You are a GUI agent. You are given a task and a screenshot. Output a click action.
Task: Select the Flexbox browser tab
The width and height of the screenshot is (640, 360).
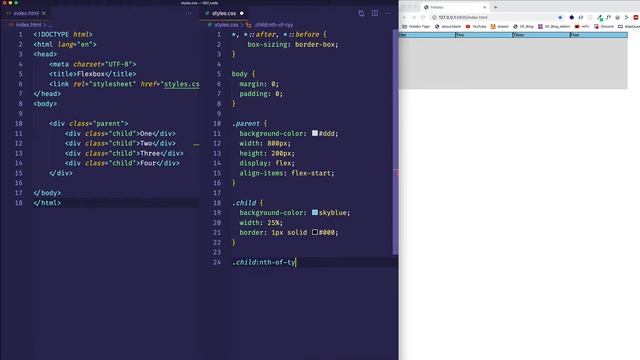455,7
